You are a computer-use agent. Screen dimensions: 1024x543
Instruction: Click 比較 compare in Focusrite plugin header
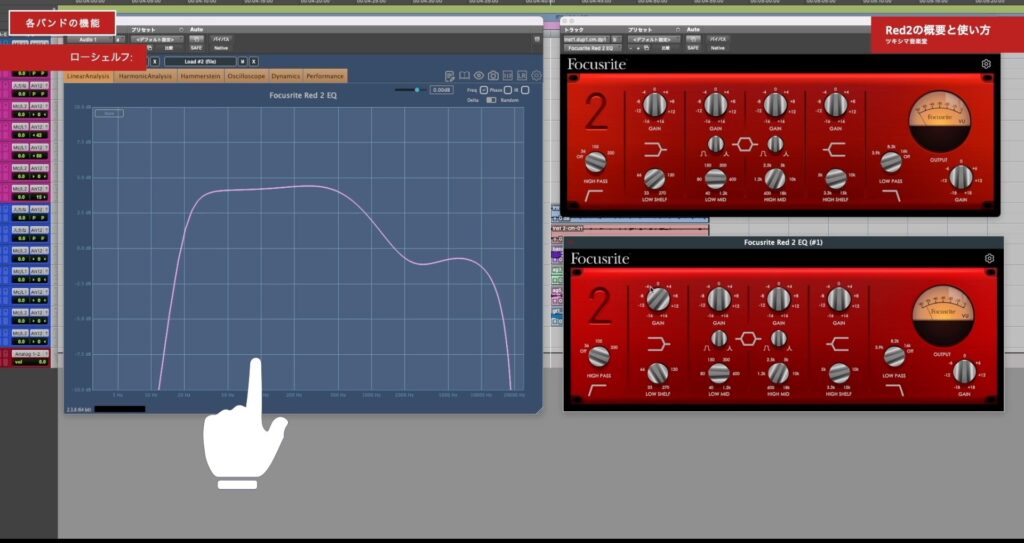pyautogui.click(x=665, y=48)
